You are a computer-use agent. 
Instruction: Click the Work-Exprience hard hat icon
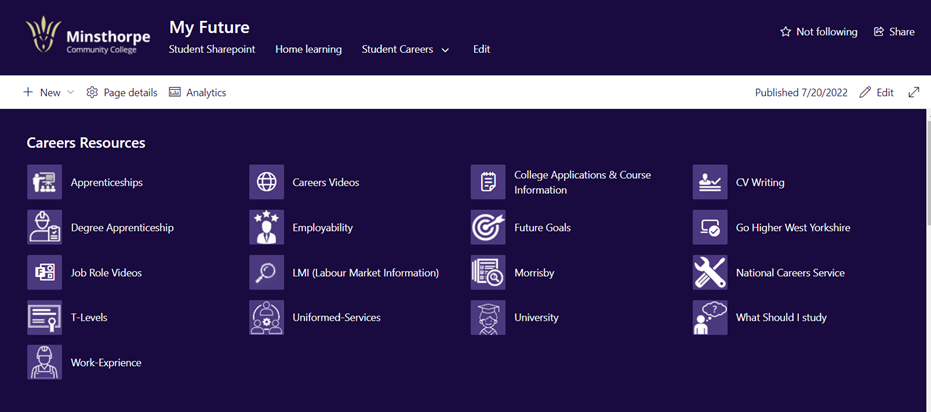[x=45, y=362]
